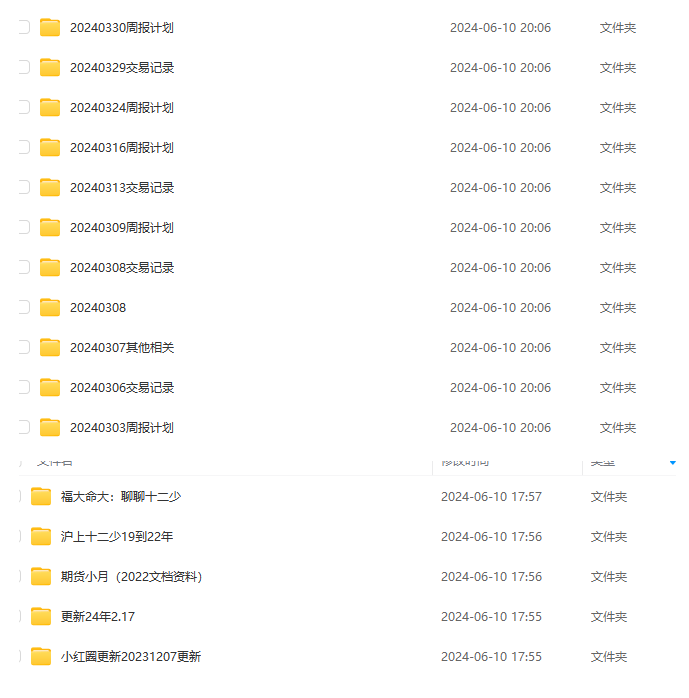Open folder icon beside 20240308

tap(50, 308)
